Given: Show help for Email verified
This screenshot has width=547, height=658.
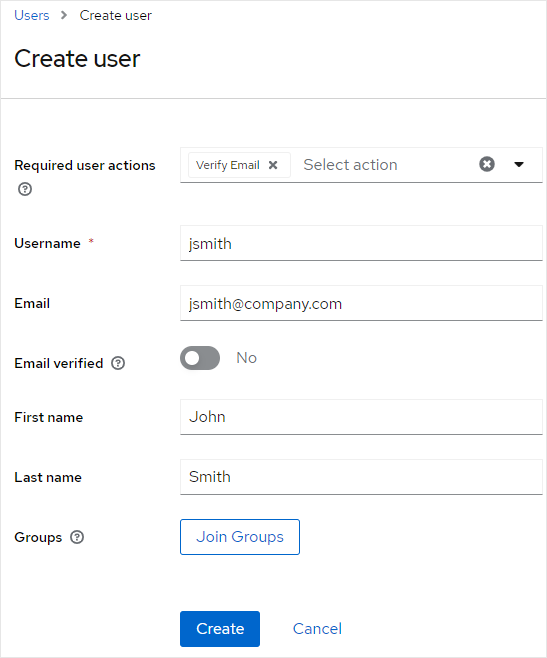Looking at the screenshot, I should coord(118,363).
